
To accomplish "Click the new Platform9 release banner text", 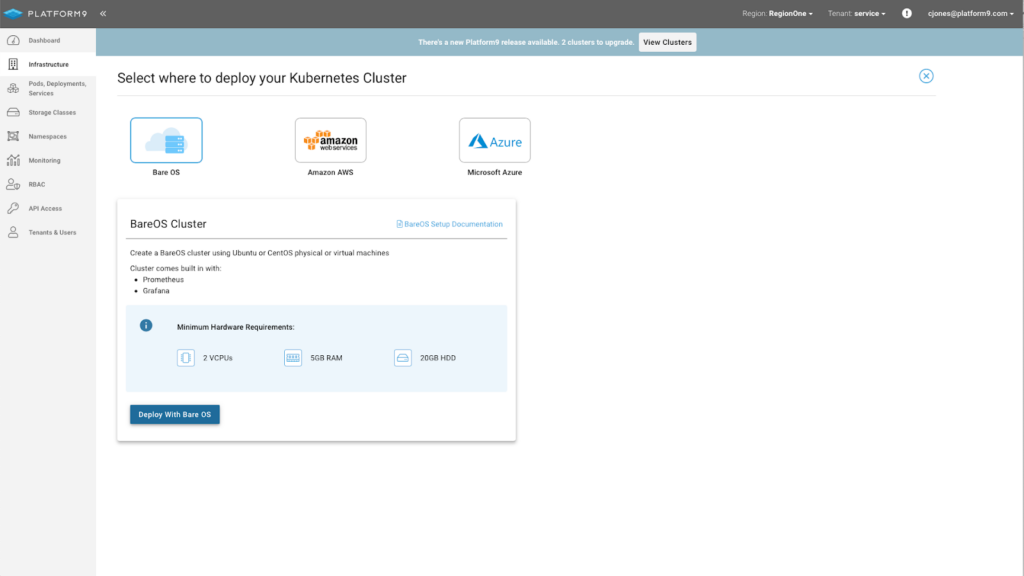I will [x=526, y=42].
